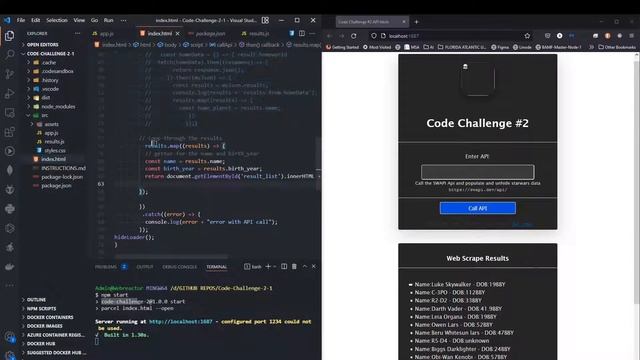Open the Figma bookmark
Viewport: 640px width, 360px height.
[x=500, y=47]
